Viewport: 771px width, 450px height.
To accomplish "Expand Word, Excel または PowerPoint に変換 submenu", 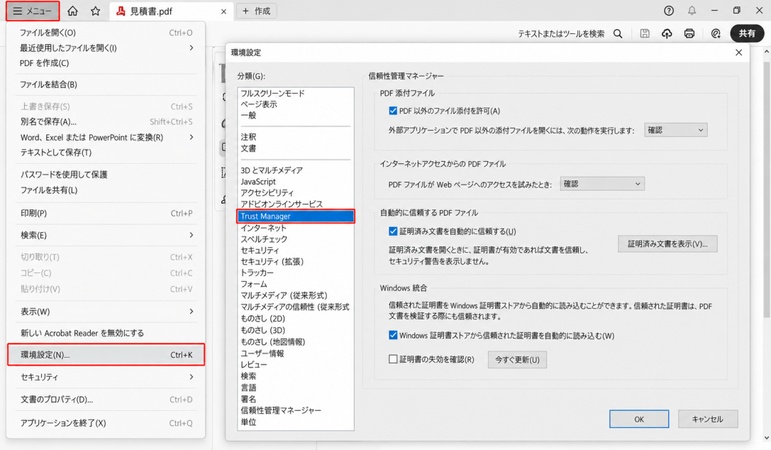I will 106,137.
